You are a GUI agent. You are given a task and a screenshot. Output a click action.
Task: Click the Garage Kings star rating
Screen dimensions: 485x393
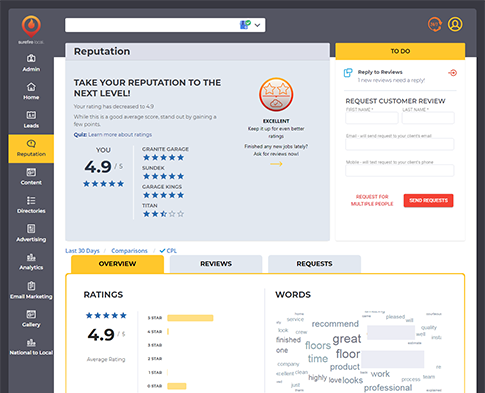(x=163, y=195)
